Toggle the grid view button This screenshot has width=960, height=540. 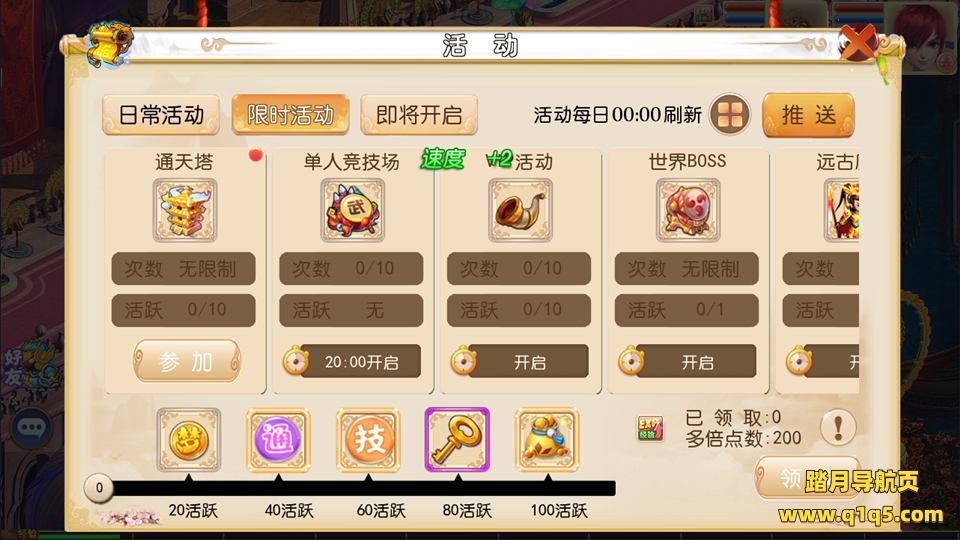click(730, 114)
